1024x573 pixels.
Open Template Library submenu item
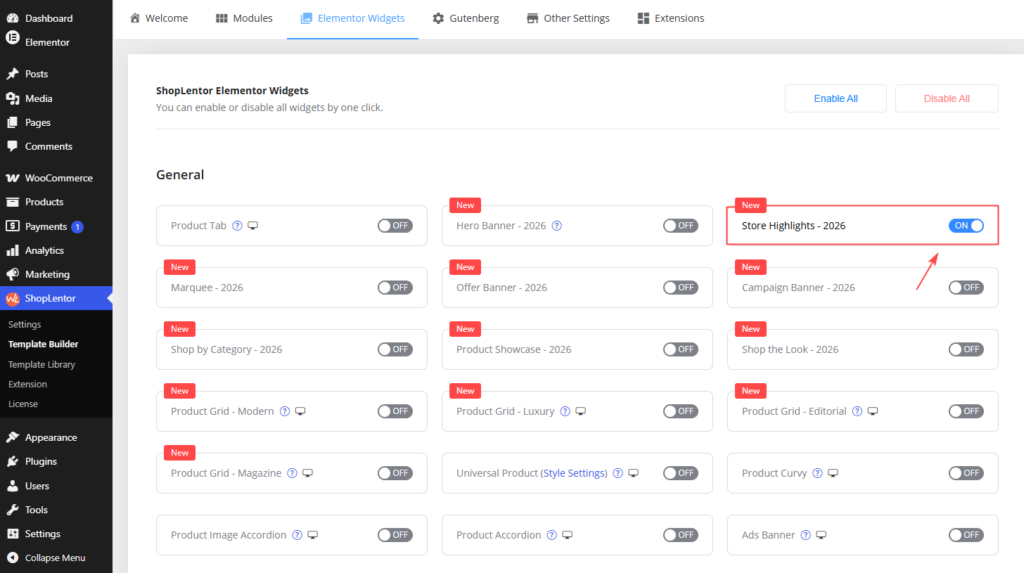click(x=42, y=365)
